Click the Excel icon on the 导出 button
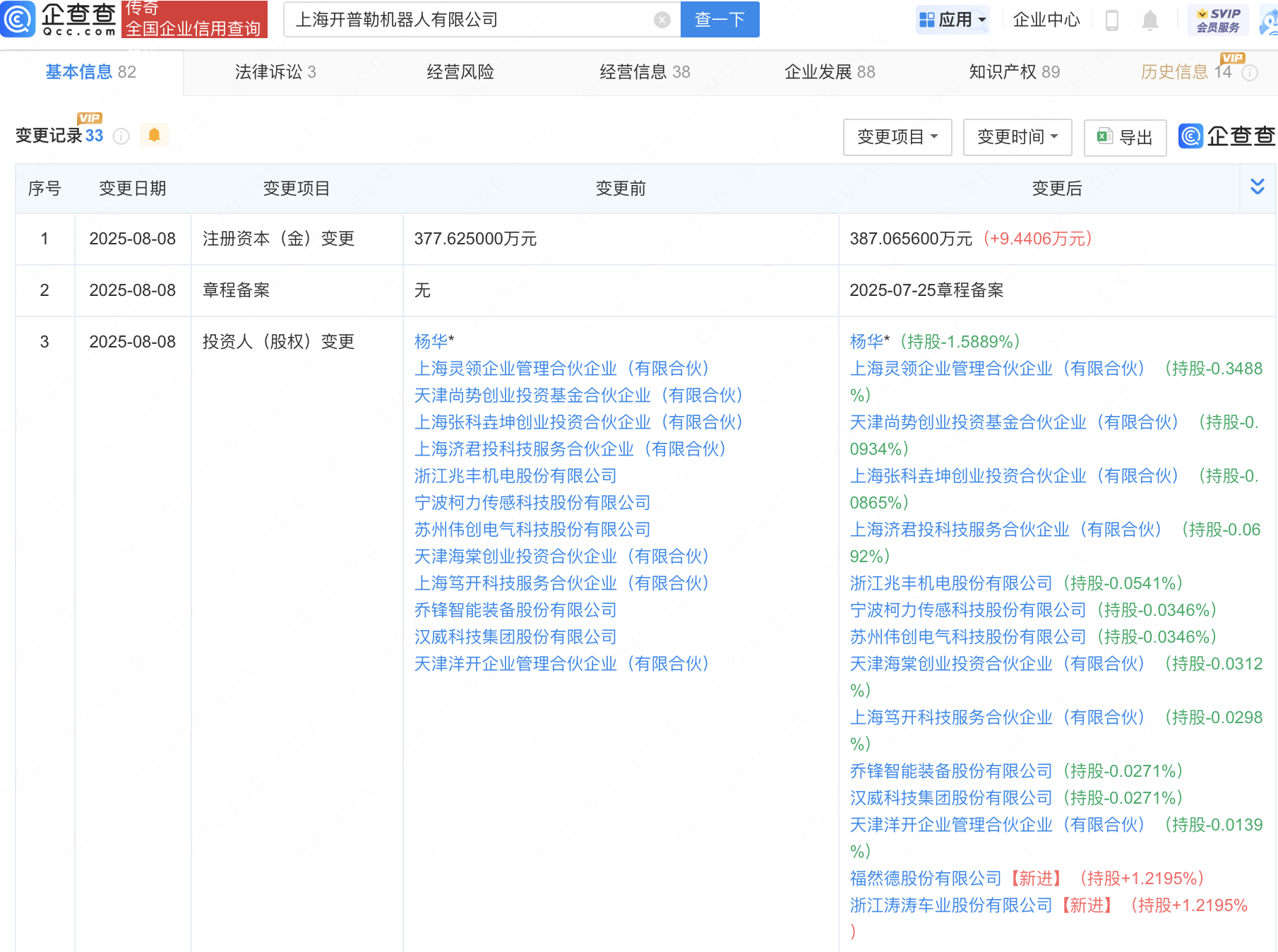This screenshot has width=1278, height=952. pyautogui.click(x=1104, y=136)
